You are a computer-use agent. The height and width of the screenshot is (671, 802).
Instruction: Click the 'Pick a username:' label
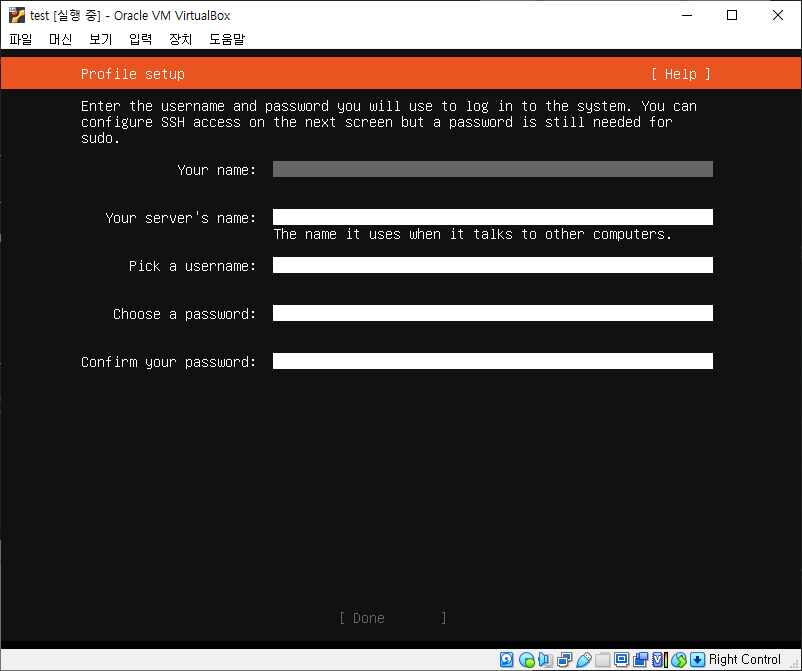click(x=192, y=266)
